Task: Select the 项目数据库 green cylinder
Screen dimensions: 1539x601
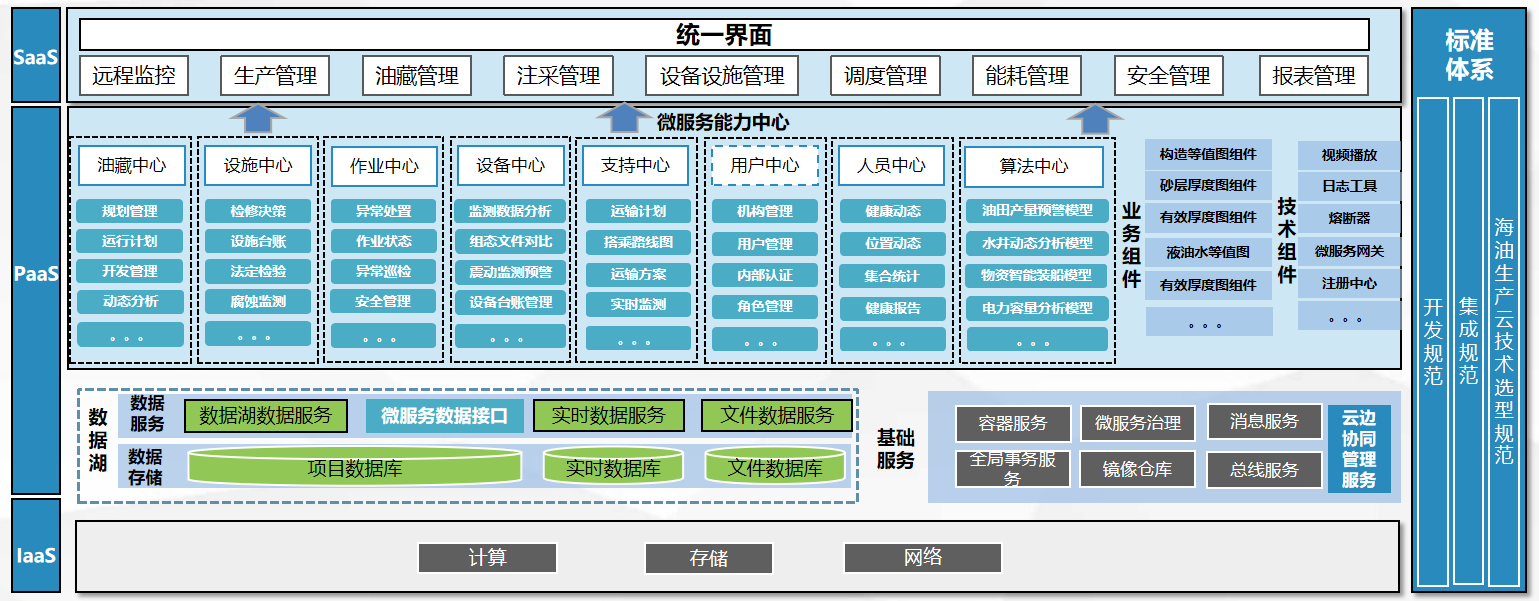Action: (x=354, y=467)
